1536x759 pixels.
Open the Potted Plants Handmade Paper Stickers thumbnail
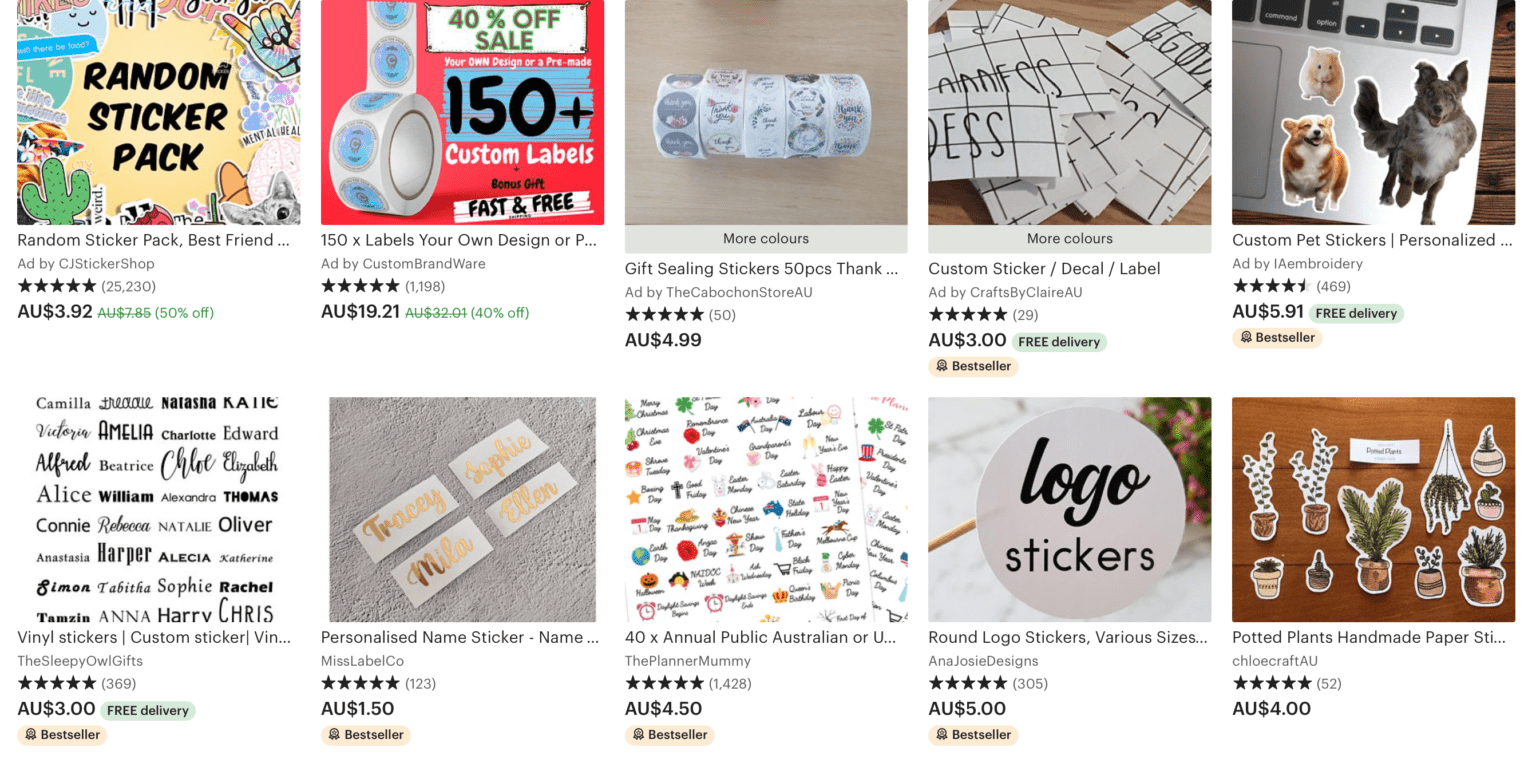pos(1373,509)
